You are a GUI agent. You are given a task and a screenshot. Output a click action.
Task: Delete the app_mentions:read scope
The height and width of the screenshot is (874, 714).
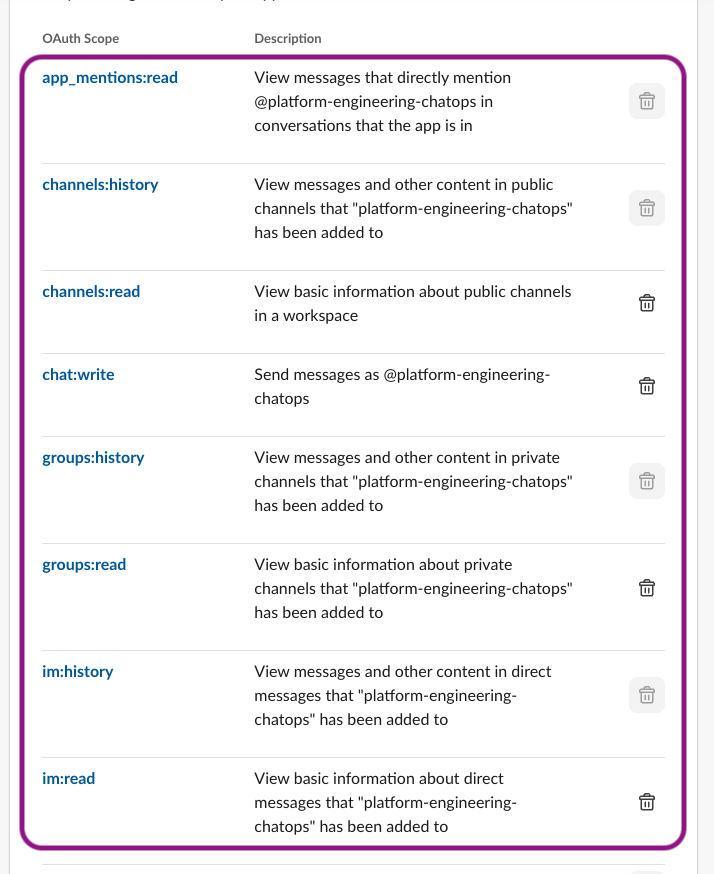pos(646,101)
